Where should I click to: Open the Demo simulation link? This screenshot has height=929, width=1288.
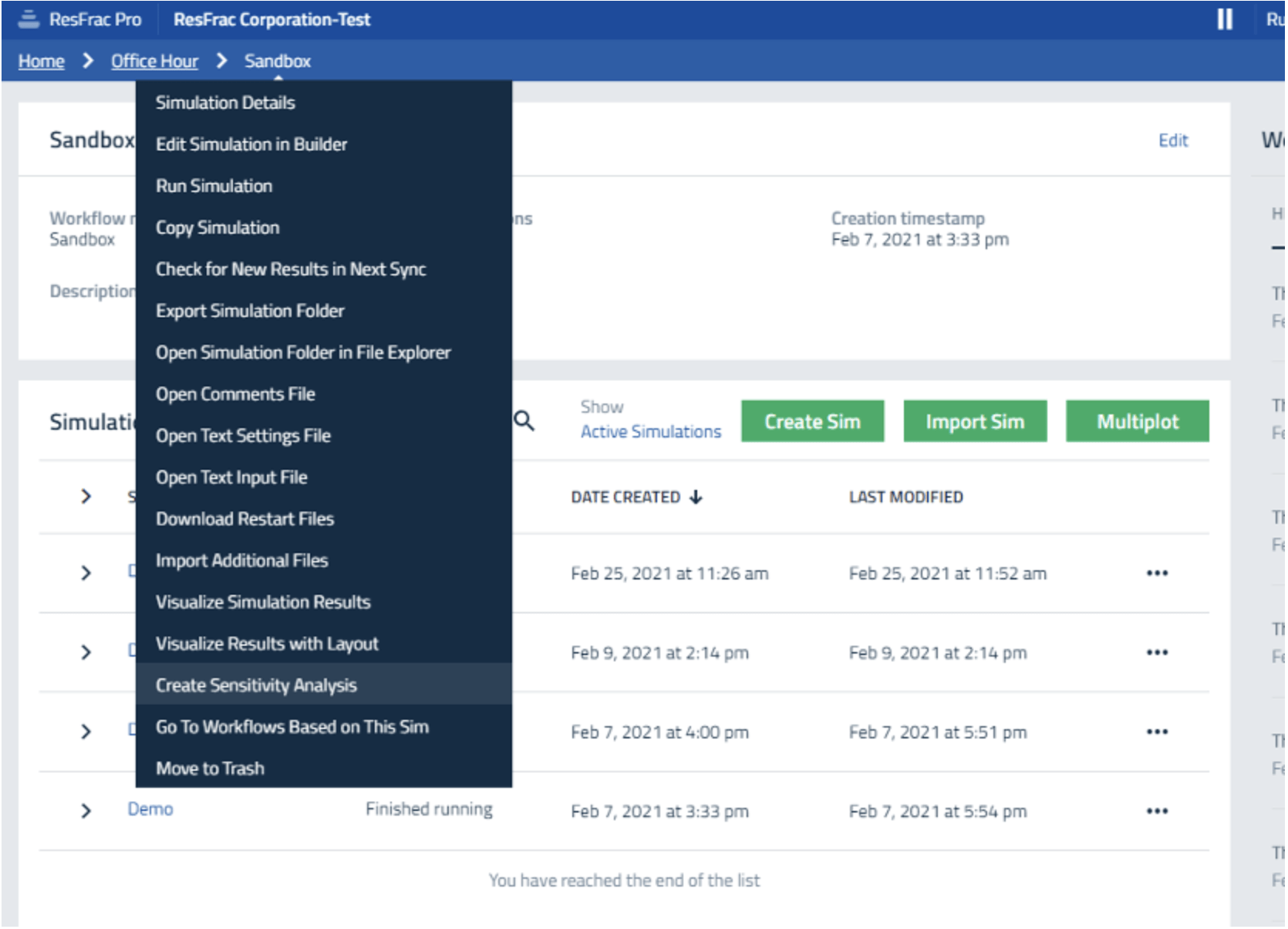pyautogui.click(x=150, y=809)
